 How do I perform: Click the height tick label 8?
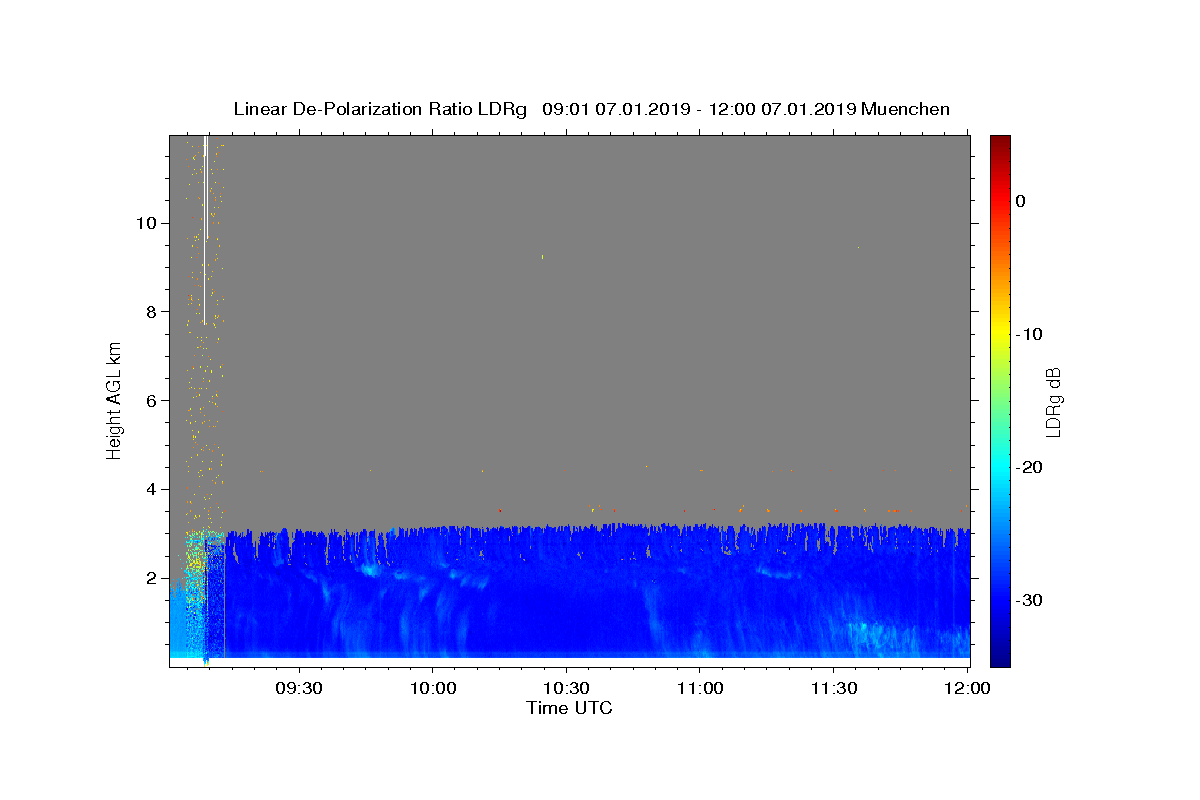[150, 311]
